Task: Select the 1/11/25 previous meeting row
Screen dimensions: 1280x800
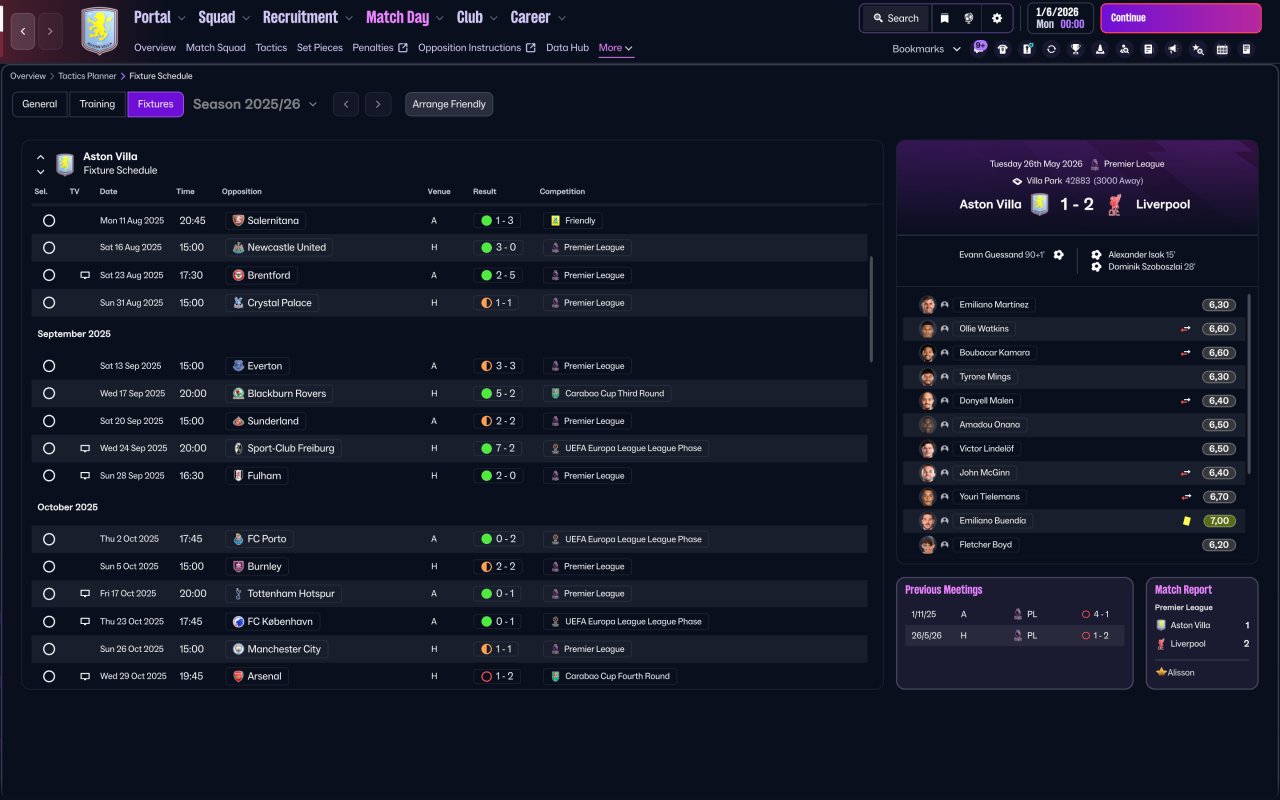Action: (x=1013, y=614)
